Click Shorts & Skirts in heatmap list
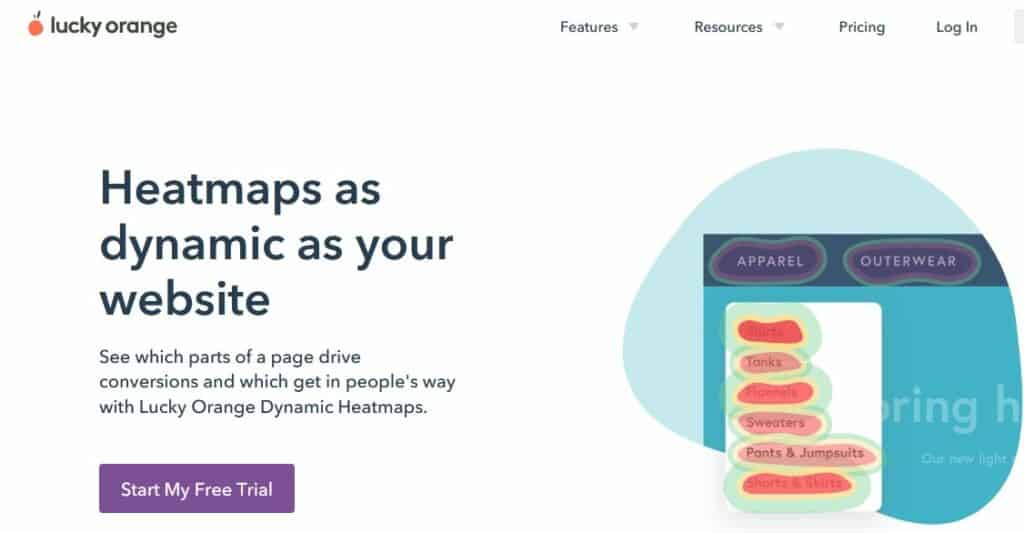This screenshot has height=533, width=1024. pos(793,483)
